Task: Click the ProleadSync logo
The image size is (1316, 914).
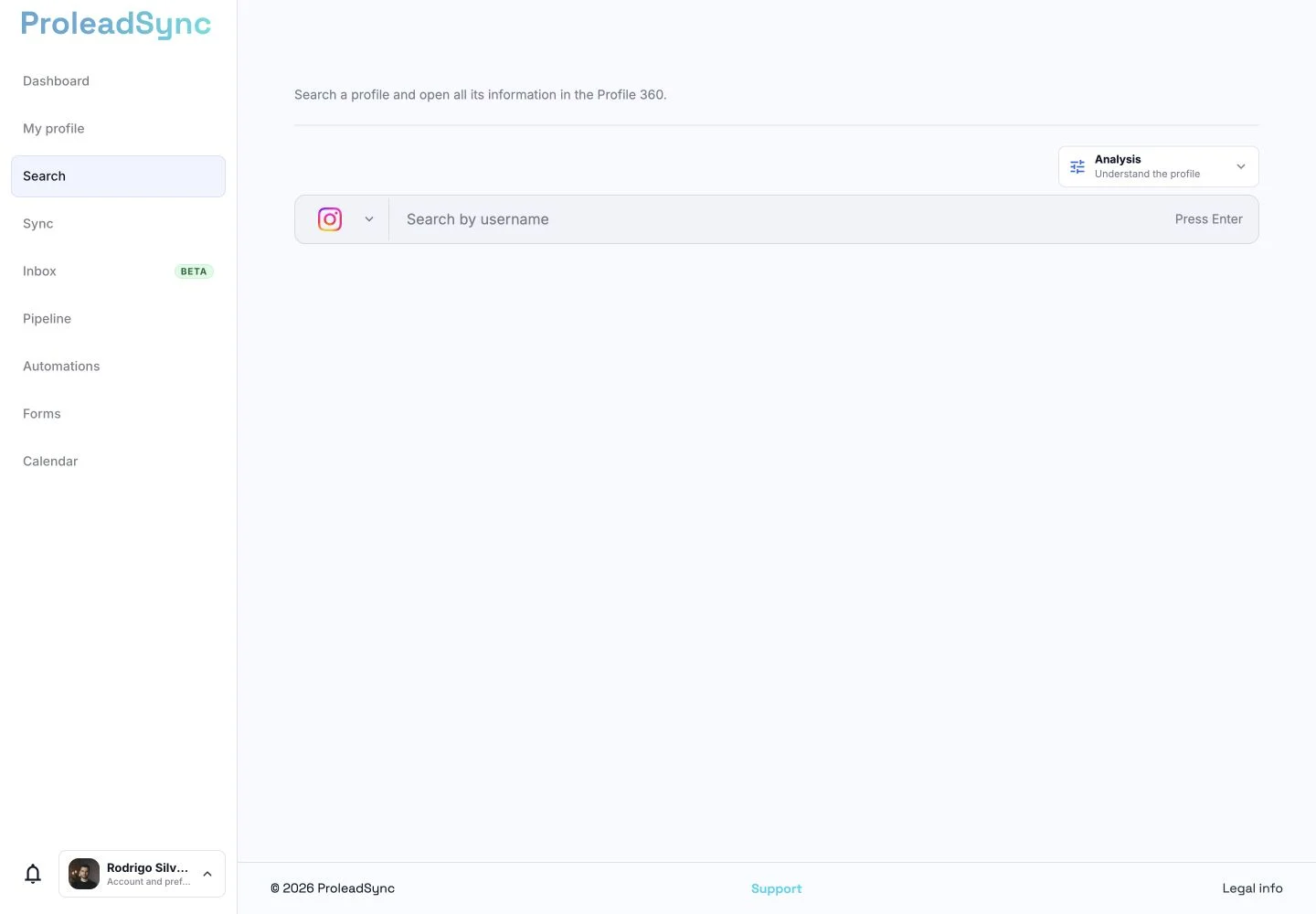Action: click(116, 24)
